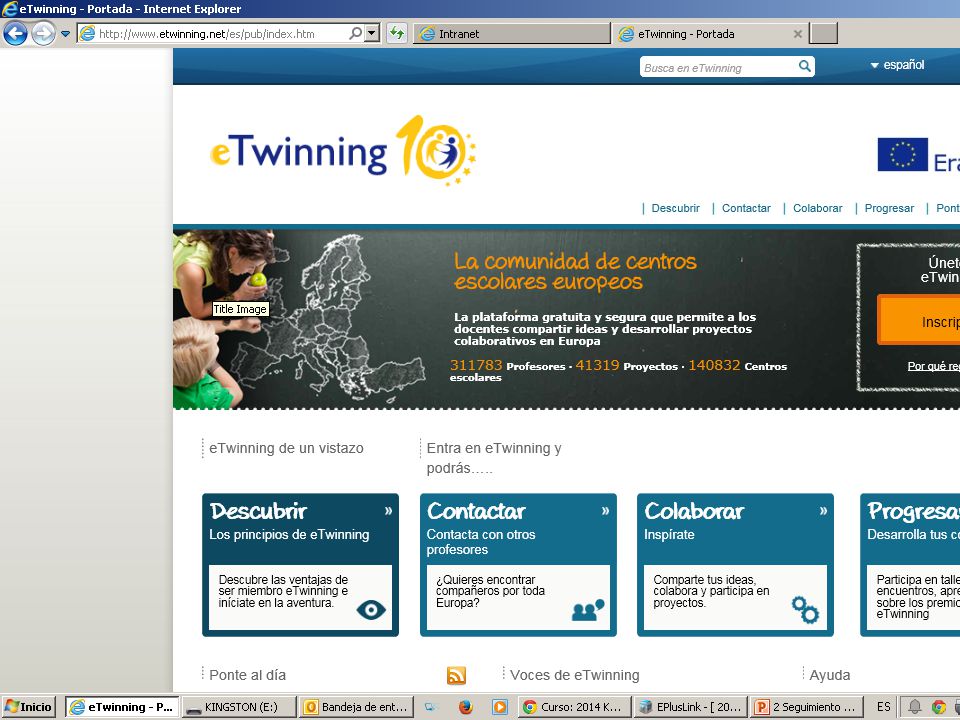
Task: Click the 'Inspírate' subtitle text
Action: pyautogui.click(x=669, y=534)
